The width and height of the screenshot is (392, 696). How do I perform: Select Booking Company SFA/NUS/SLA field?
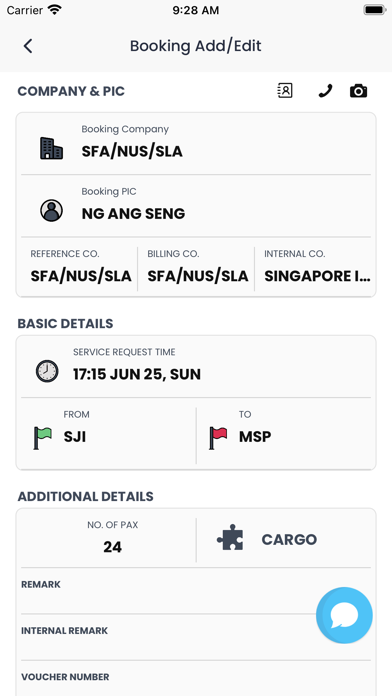196,144
